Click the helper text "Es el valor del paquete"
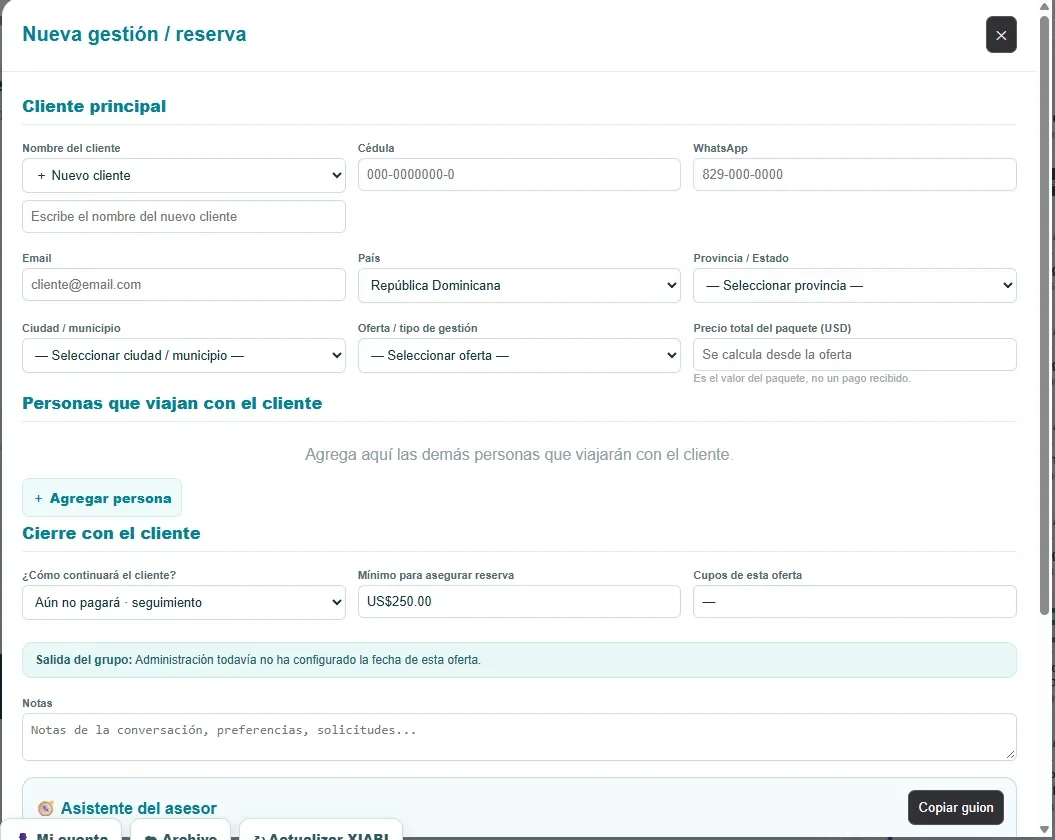This screenshot has width=1055, height=840. point(802,379)
